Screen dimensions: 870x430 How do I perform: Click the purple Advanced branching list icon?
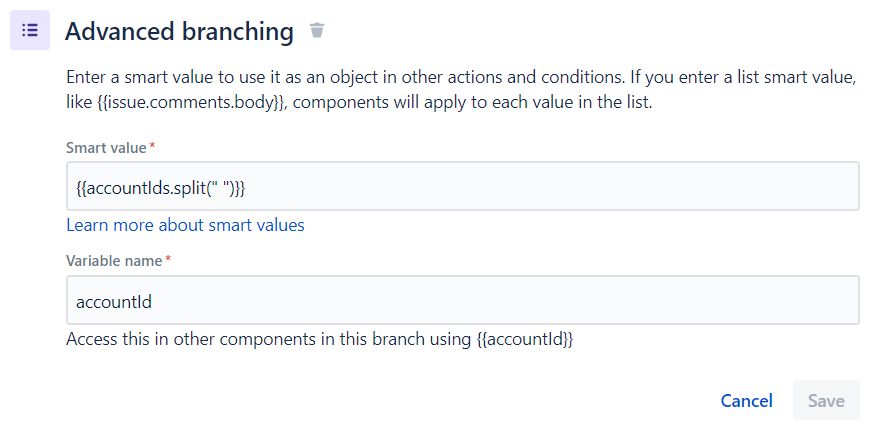[x=30, y=31]
